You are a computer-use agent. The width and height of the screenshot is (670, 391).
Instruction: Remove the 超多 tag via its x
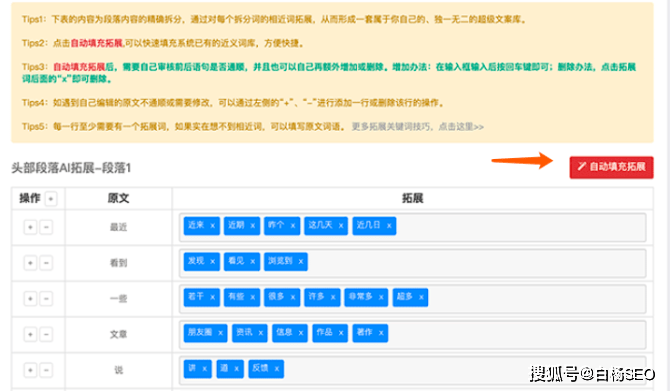click(x=421, y=297)
